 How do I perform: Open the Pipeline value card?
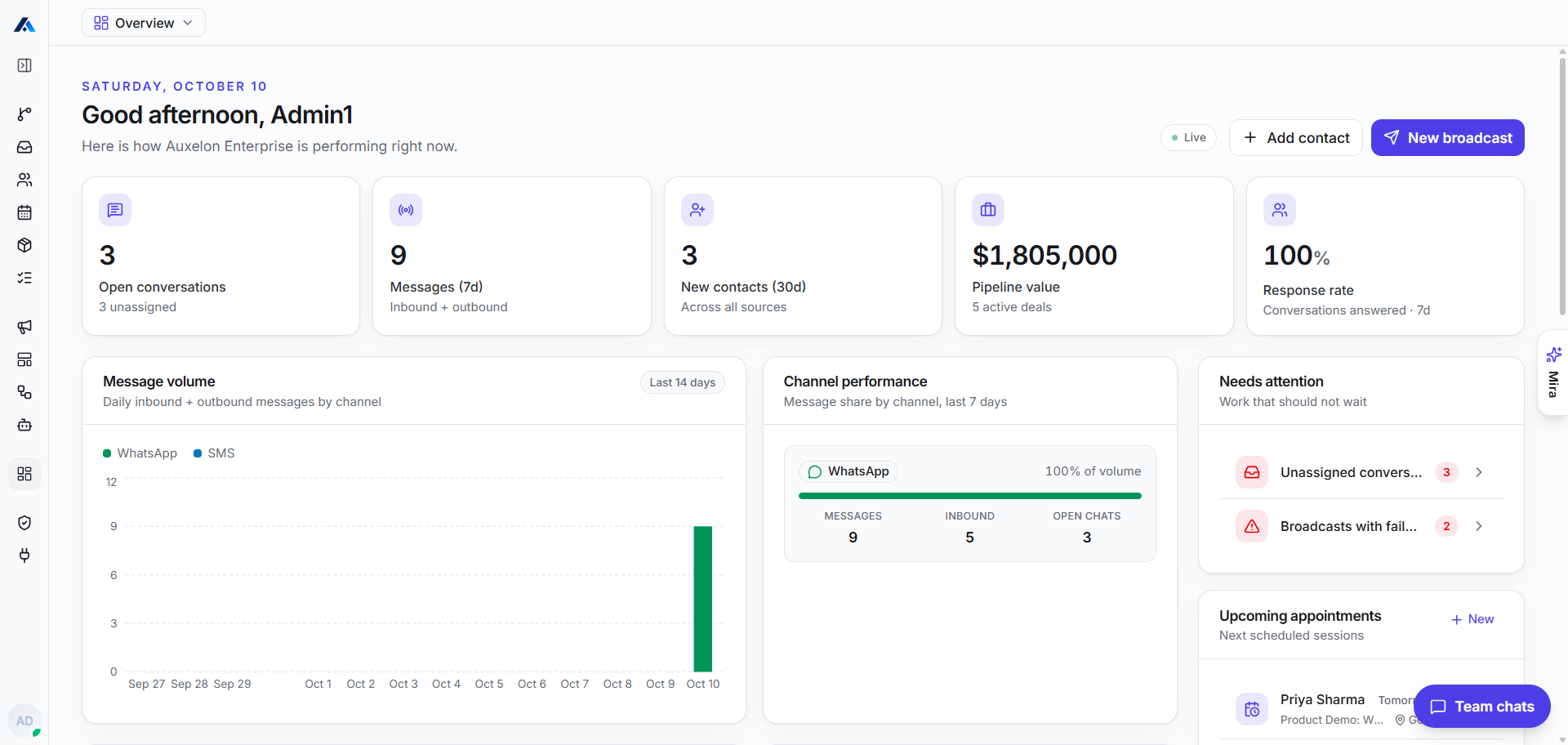tap(1094, 257)
